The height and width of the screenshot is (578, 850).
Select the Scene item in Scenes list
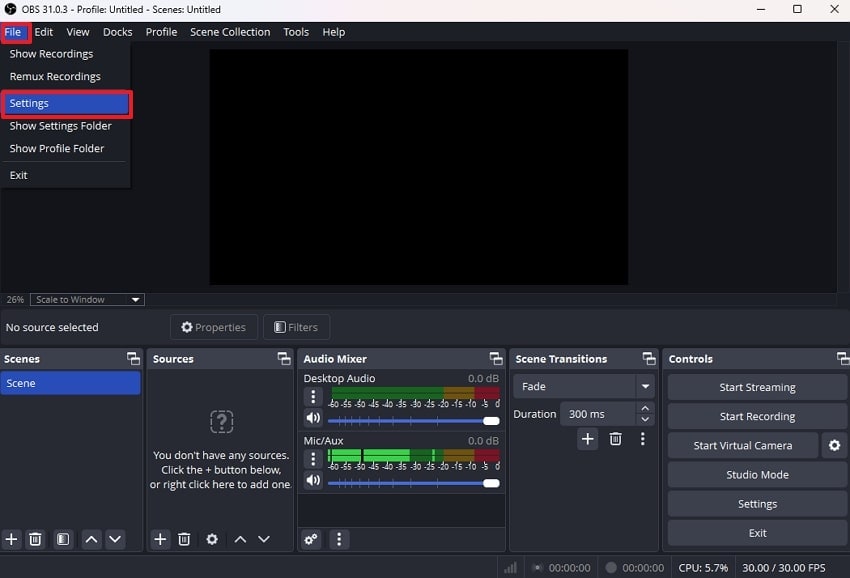(x=70, y=383)
